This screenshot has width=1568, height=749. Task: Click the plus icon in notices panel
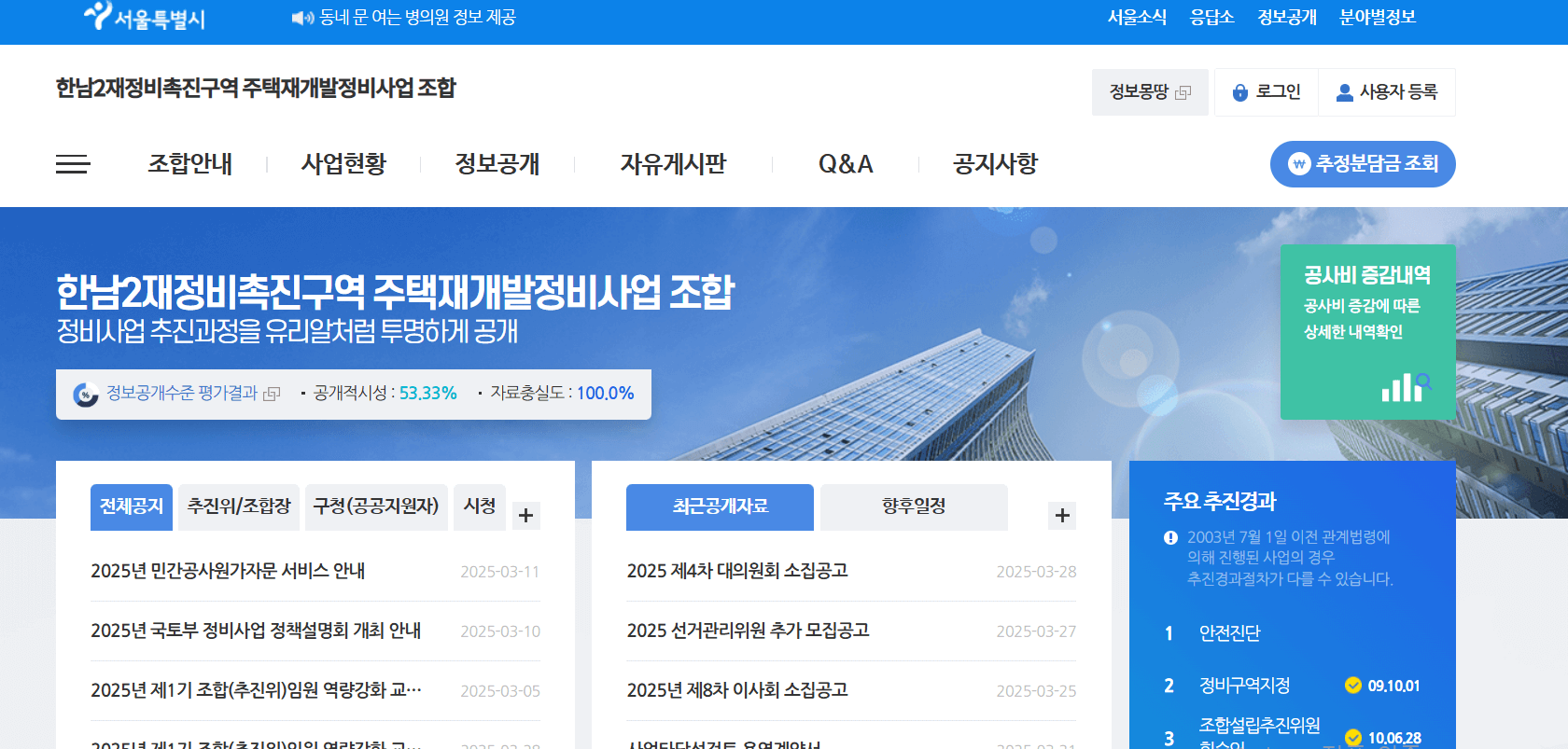click(526, 516)
